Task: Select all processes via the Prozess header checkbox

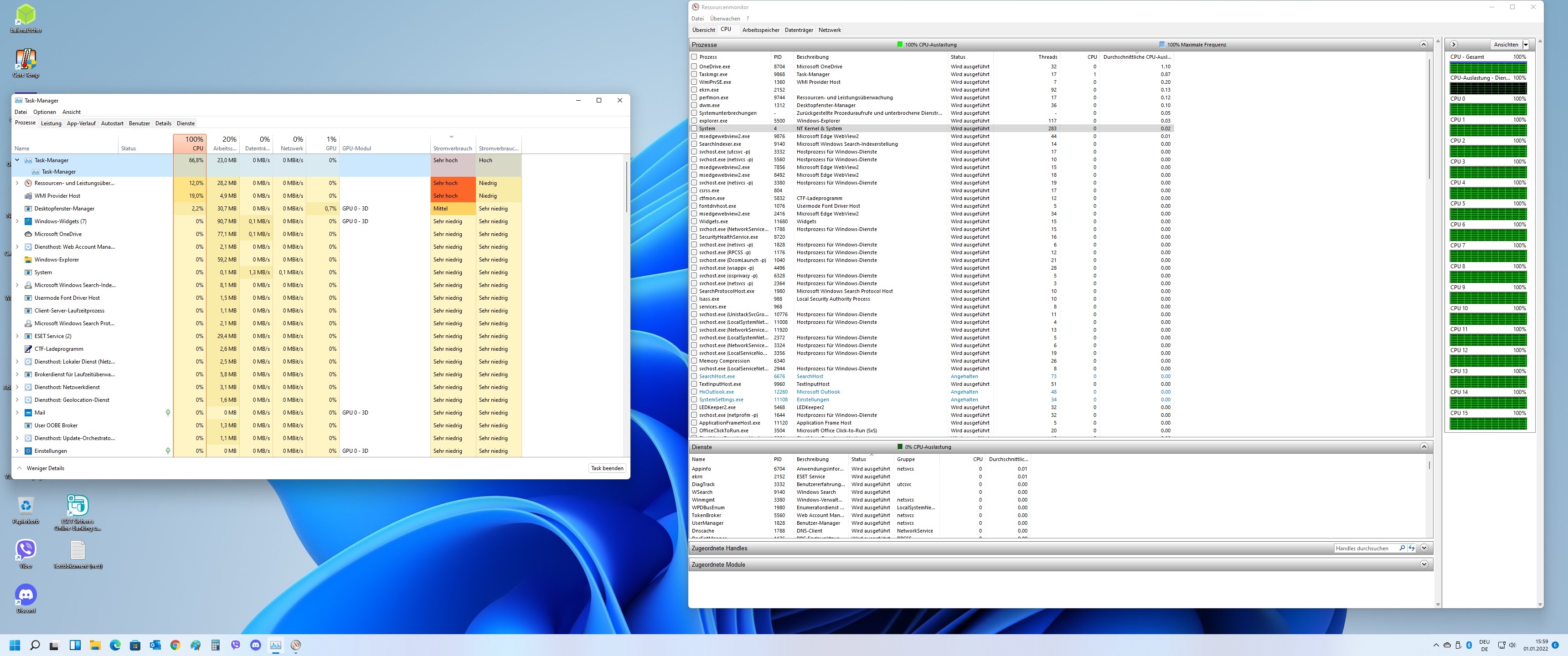Action: tap(694, 56)
